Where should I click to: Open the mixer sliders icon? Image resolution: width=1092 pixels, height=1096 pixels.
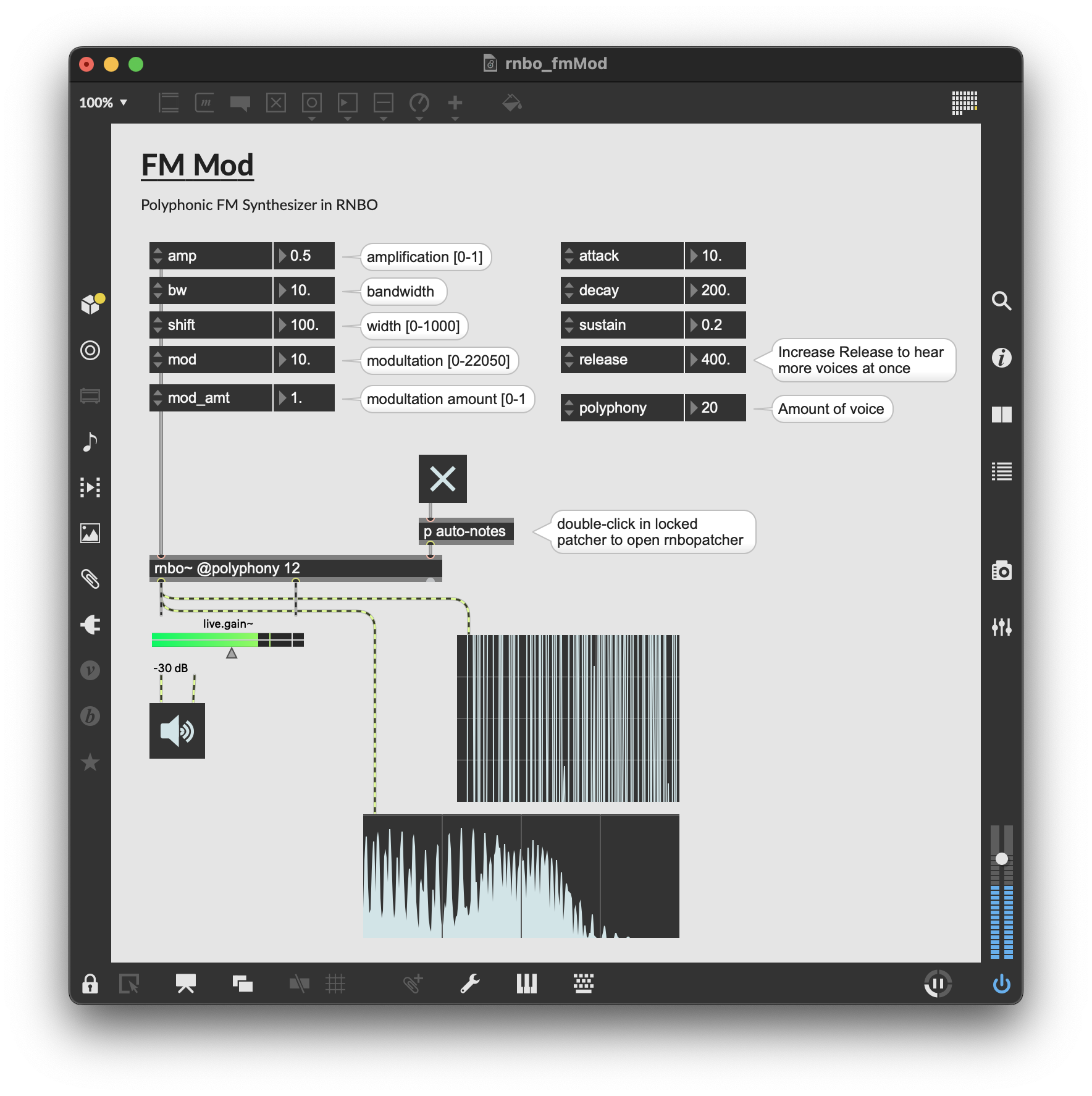[x=1001, y=627]
